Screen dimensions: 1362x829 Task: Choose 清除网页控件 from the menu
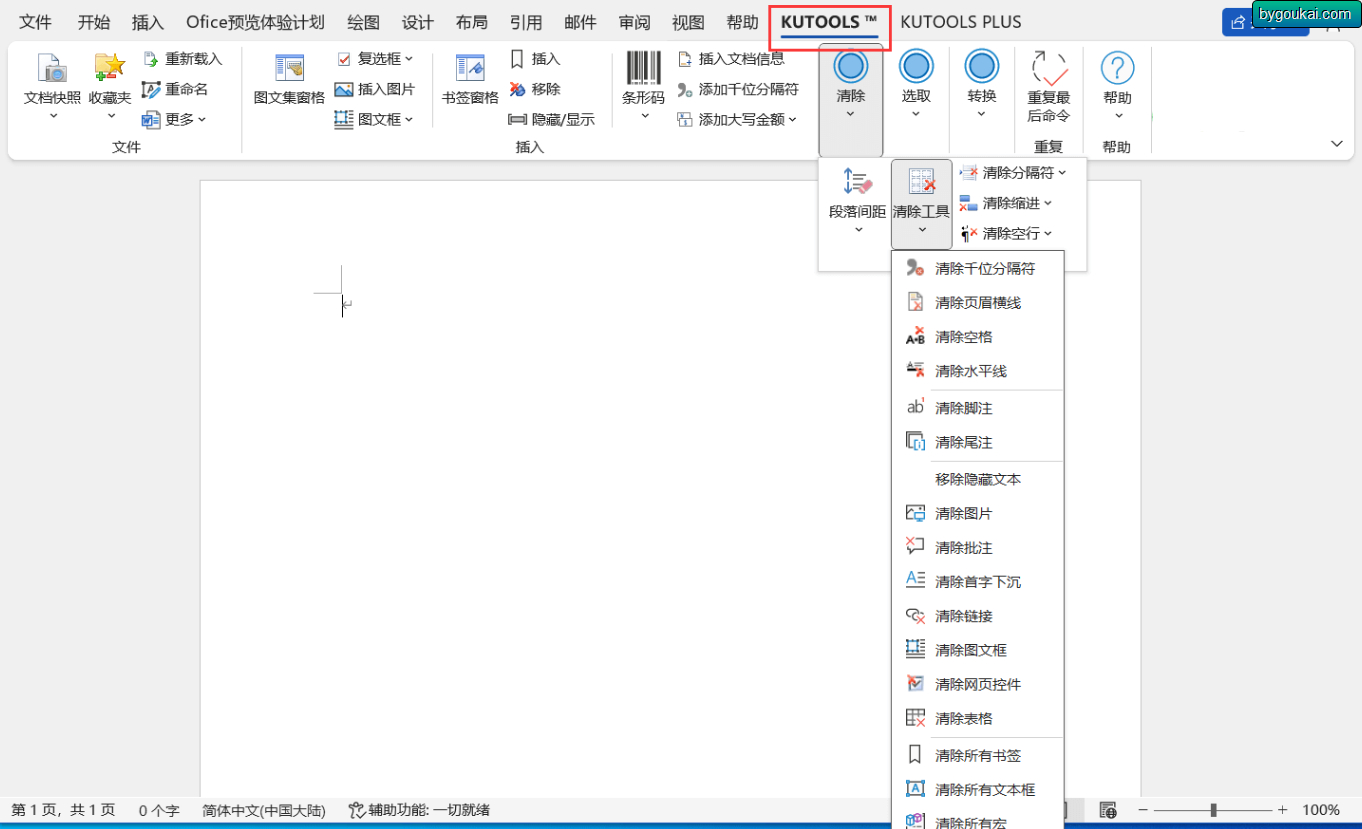(x=977, y=684)
